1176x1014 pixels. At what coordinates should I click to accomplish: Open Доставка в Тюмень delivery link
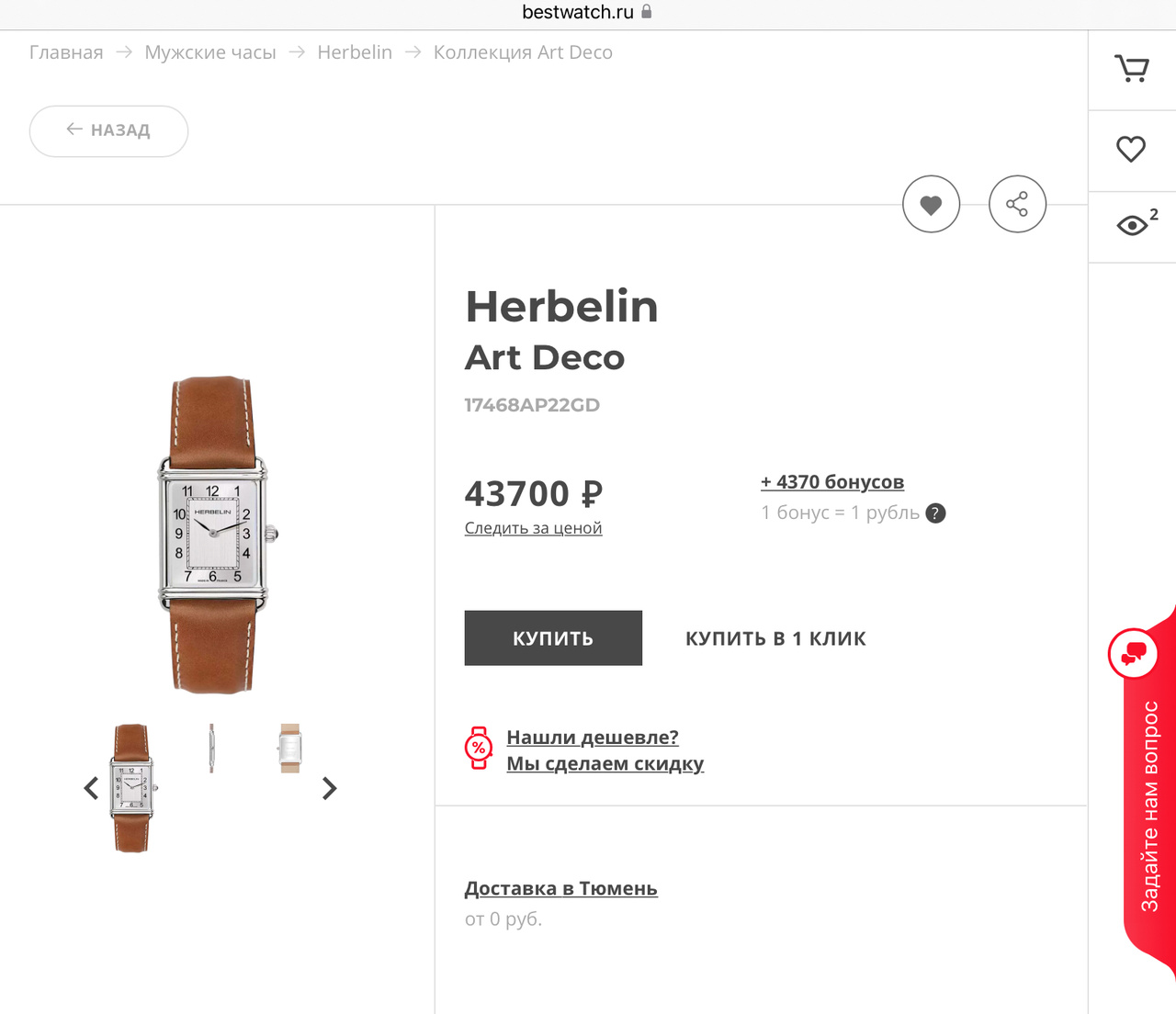click(x=560, y=888)
